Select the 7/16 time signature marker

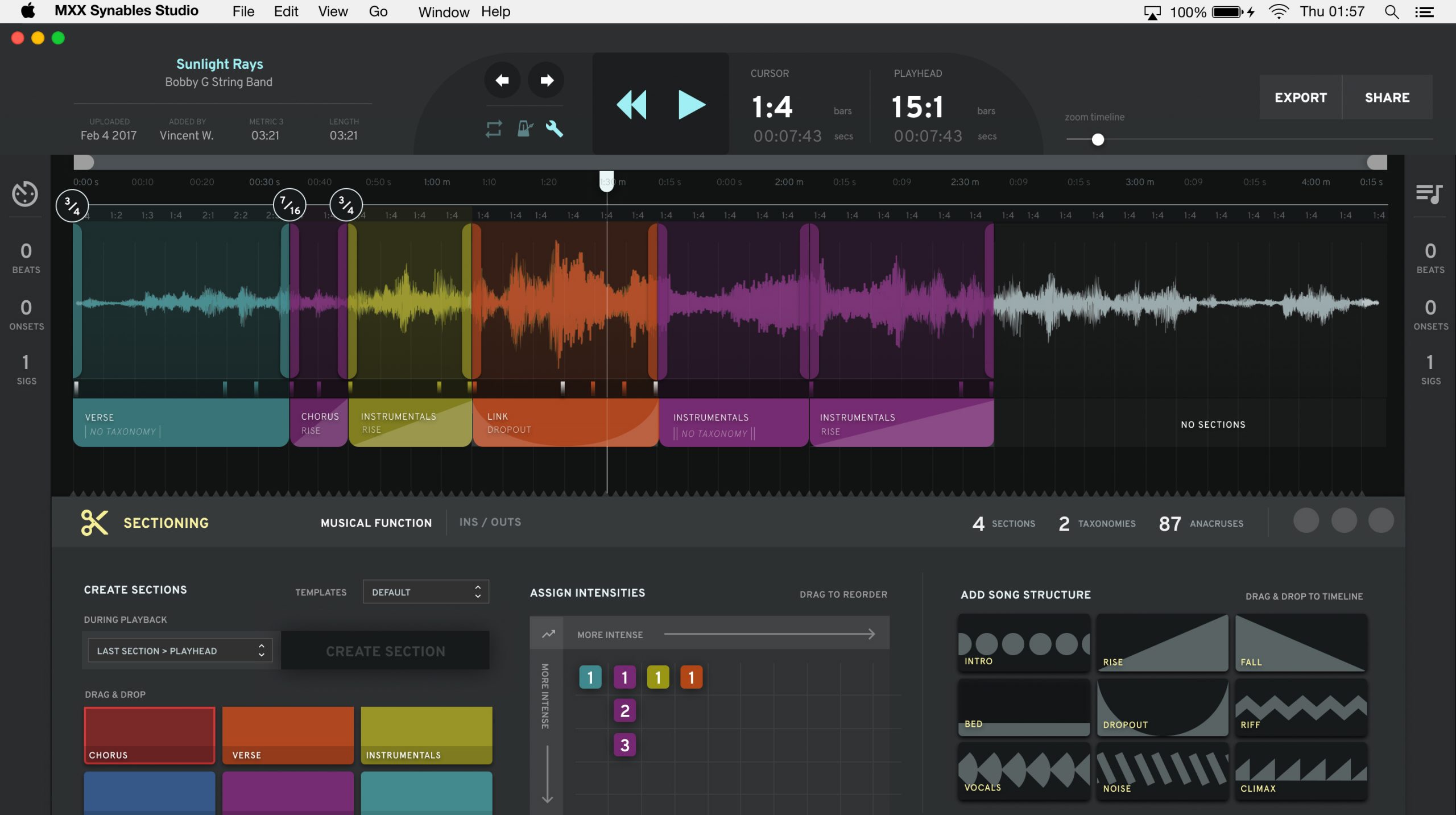(x=289, y=205)
